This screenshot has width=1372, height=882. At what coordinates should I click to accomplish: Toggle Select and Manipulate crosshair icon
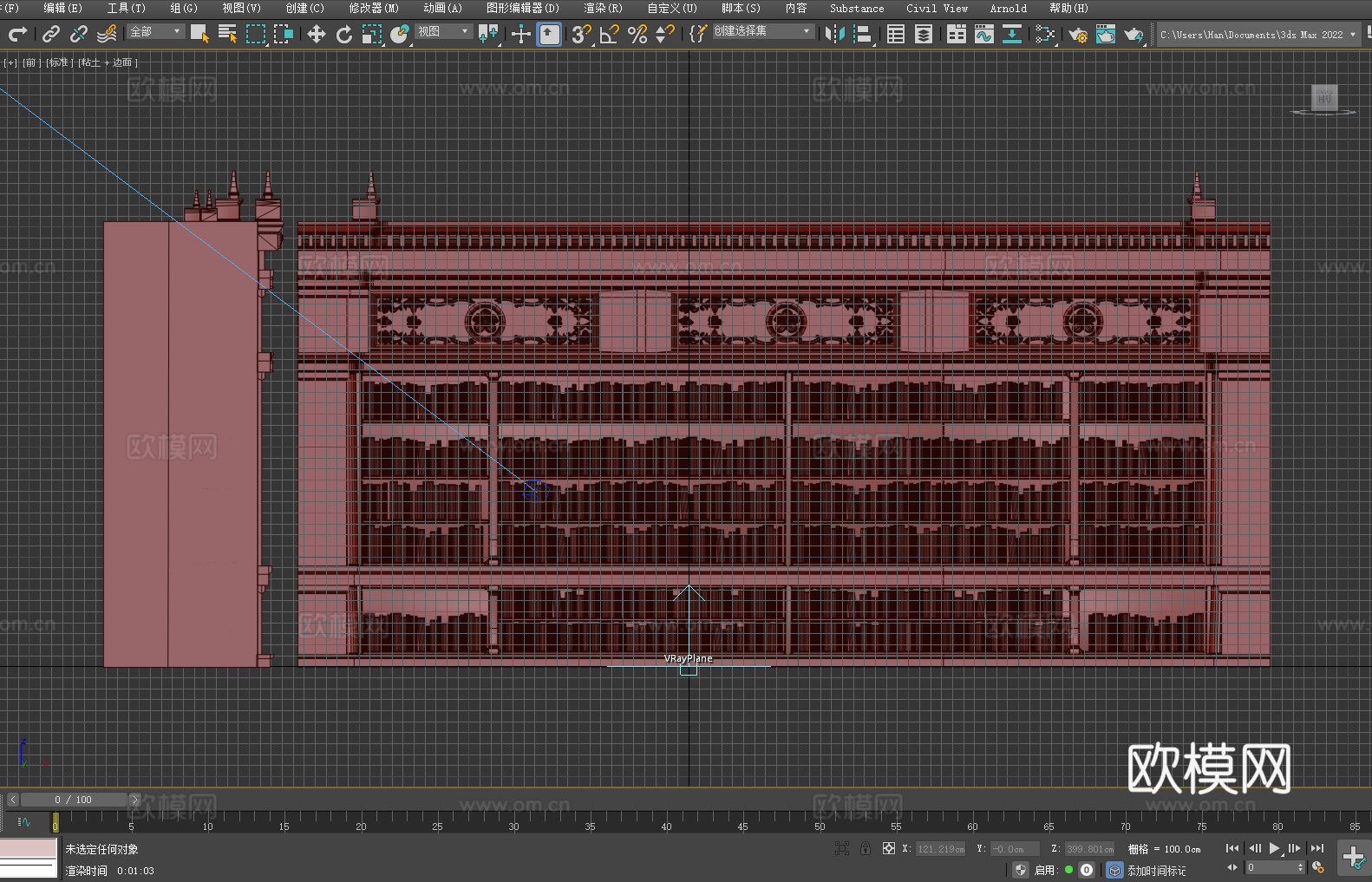click(521, 34)
